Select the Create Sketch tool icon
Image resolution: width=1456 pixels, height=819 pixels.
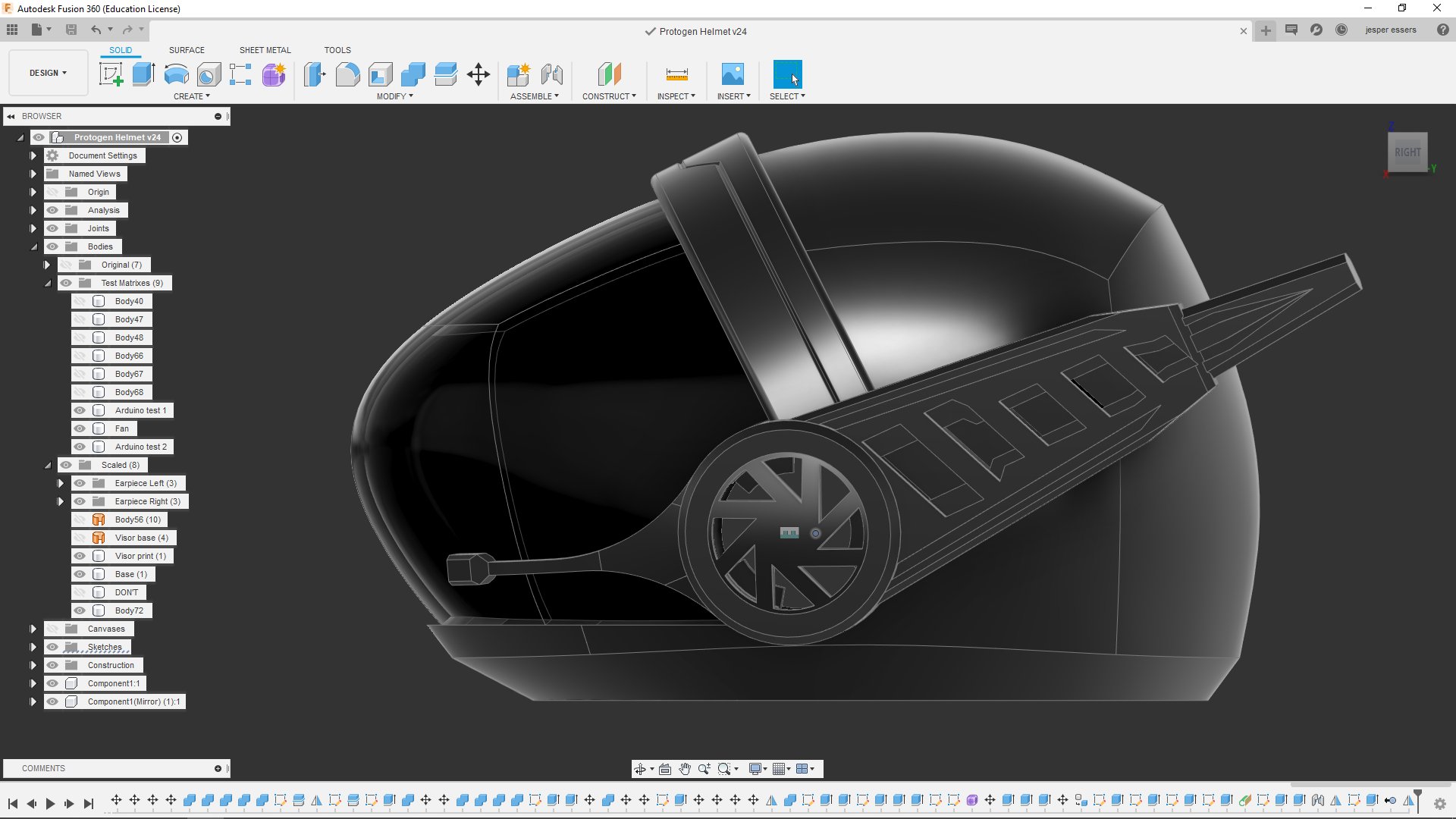[x=111, y=74]
